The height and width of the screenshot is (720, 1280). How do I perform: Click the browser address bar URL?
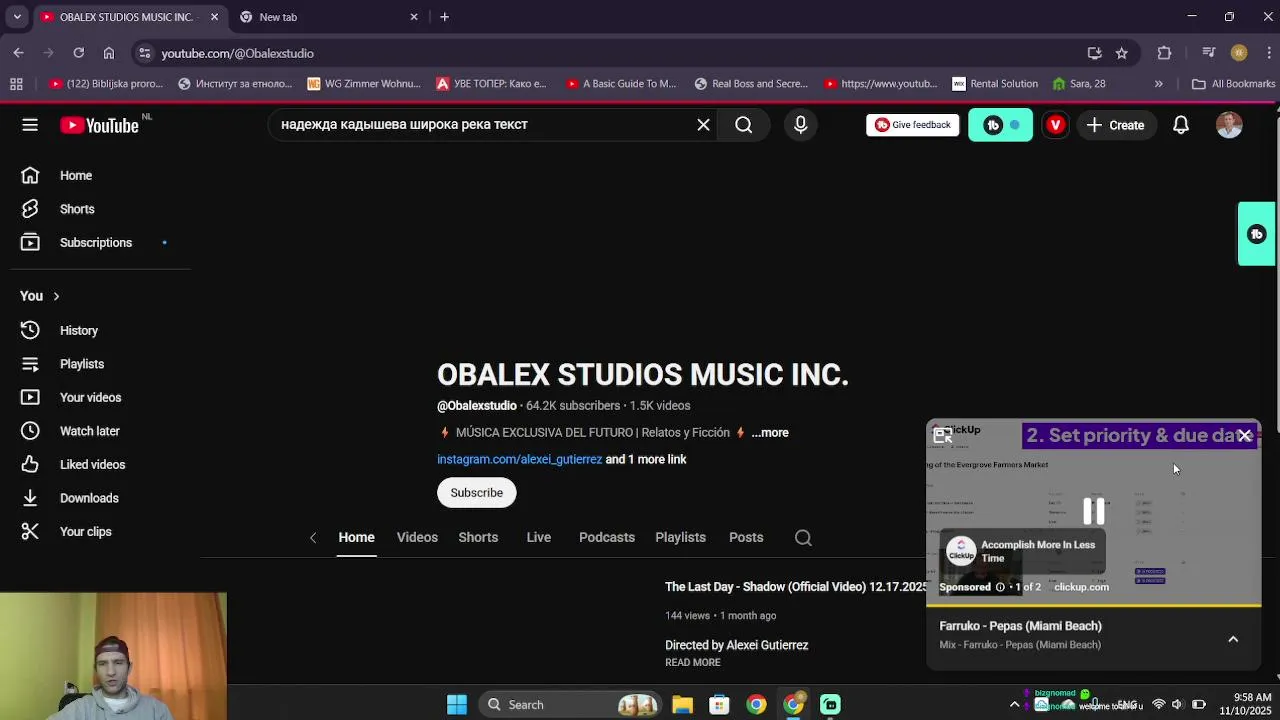pyautogui.click(x=238, y=53)
